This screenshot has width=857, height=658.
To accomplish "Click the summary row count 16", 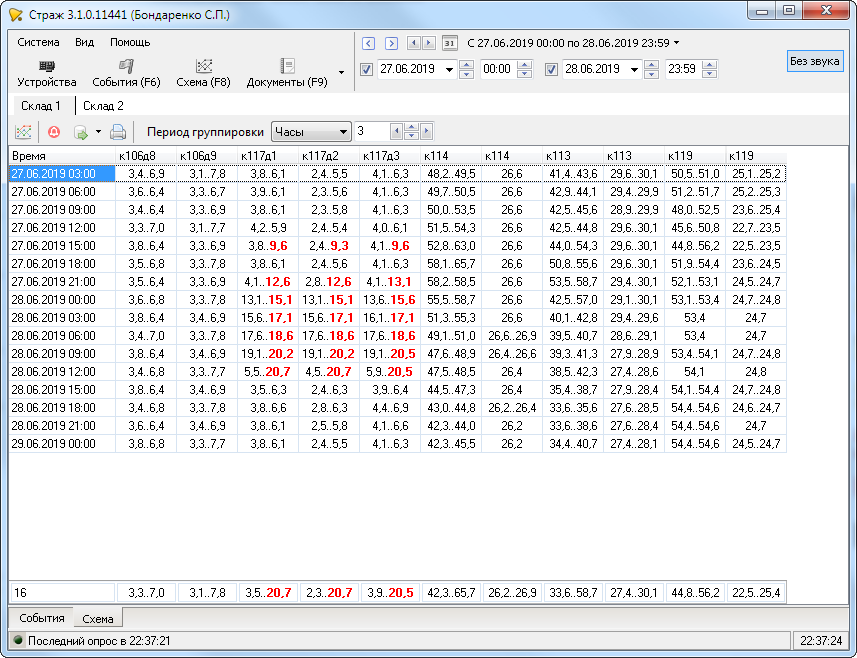I will tap(62, 592).
